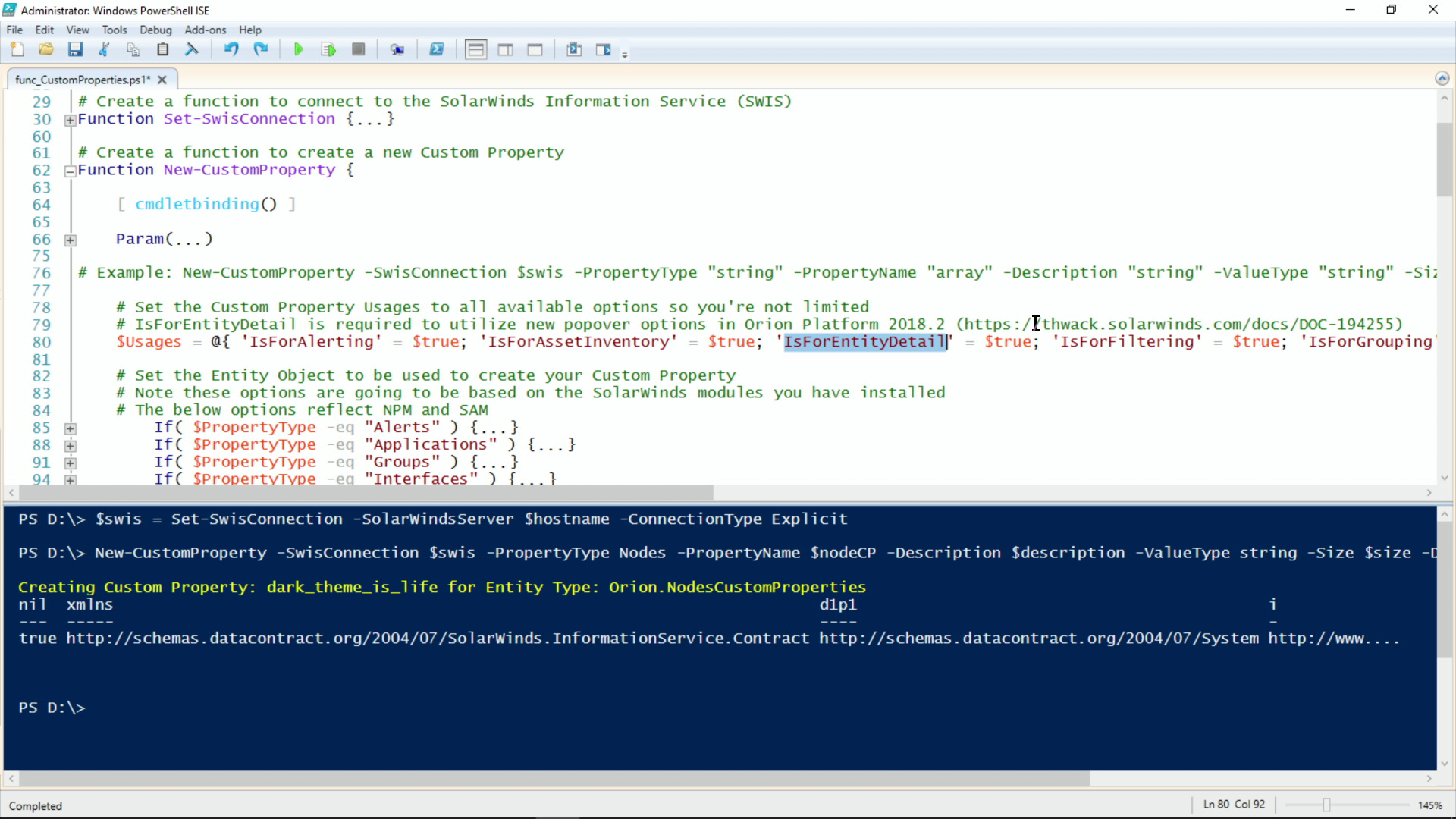Click the zoom slider near 145%
Image resolution: width=1456 pixels, height=819 pixels.
(1327, 805)
